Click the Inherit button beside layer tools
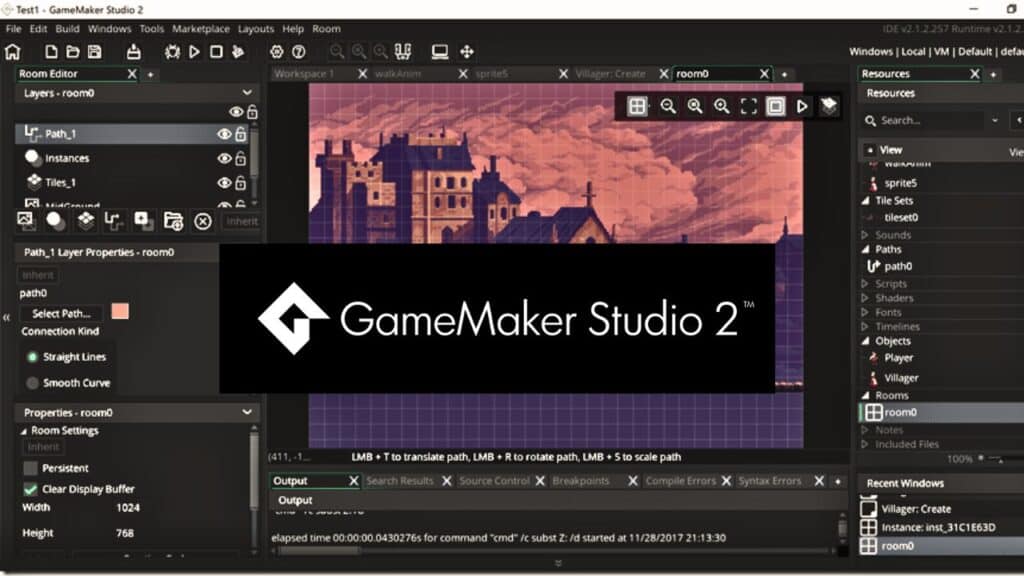The width and height of the screenshot is (1024, 576). point(242,221)
